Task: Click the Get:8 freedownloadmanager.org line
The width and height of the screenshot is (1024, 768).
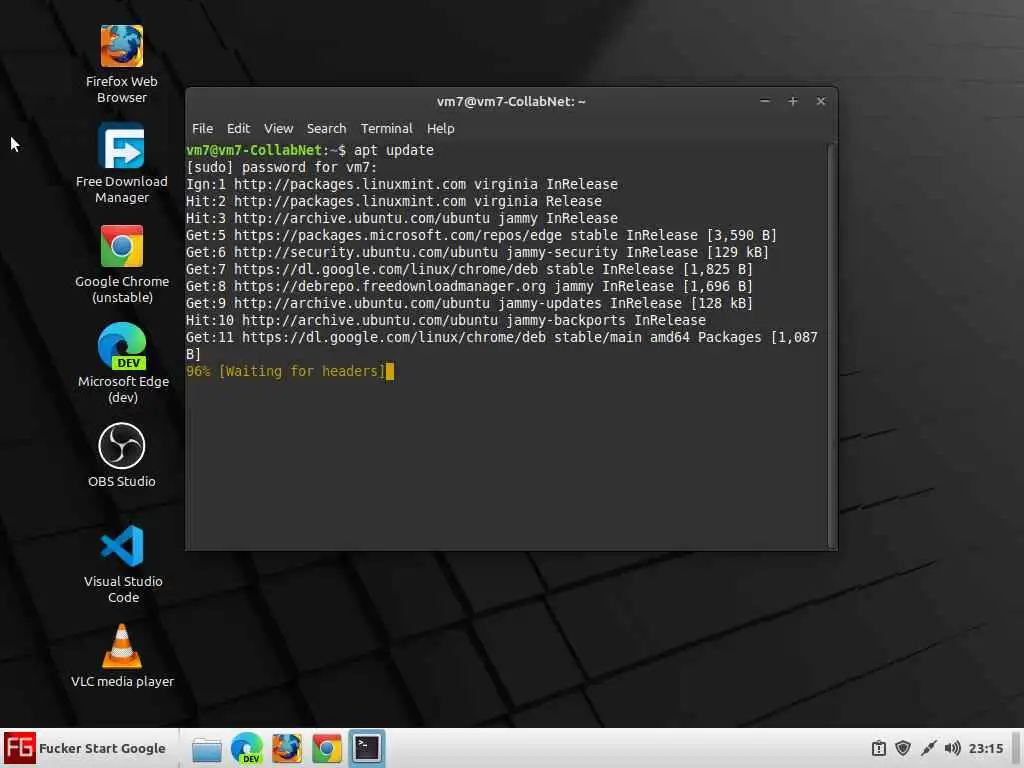Action: 470,286
